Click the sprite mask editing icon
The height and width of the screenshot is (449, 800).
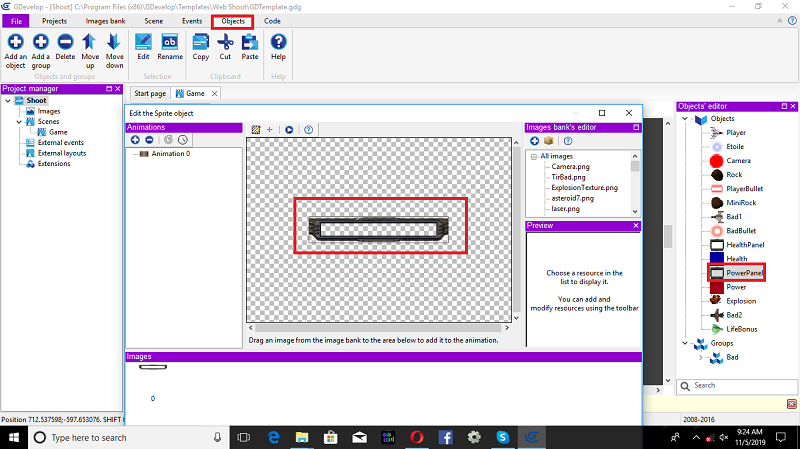pos(256,130)
